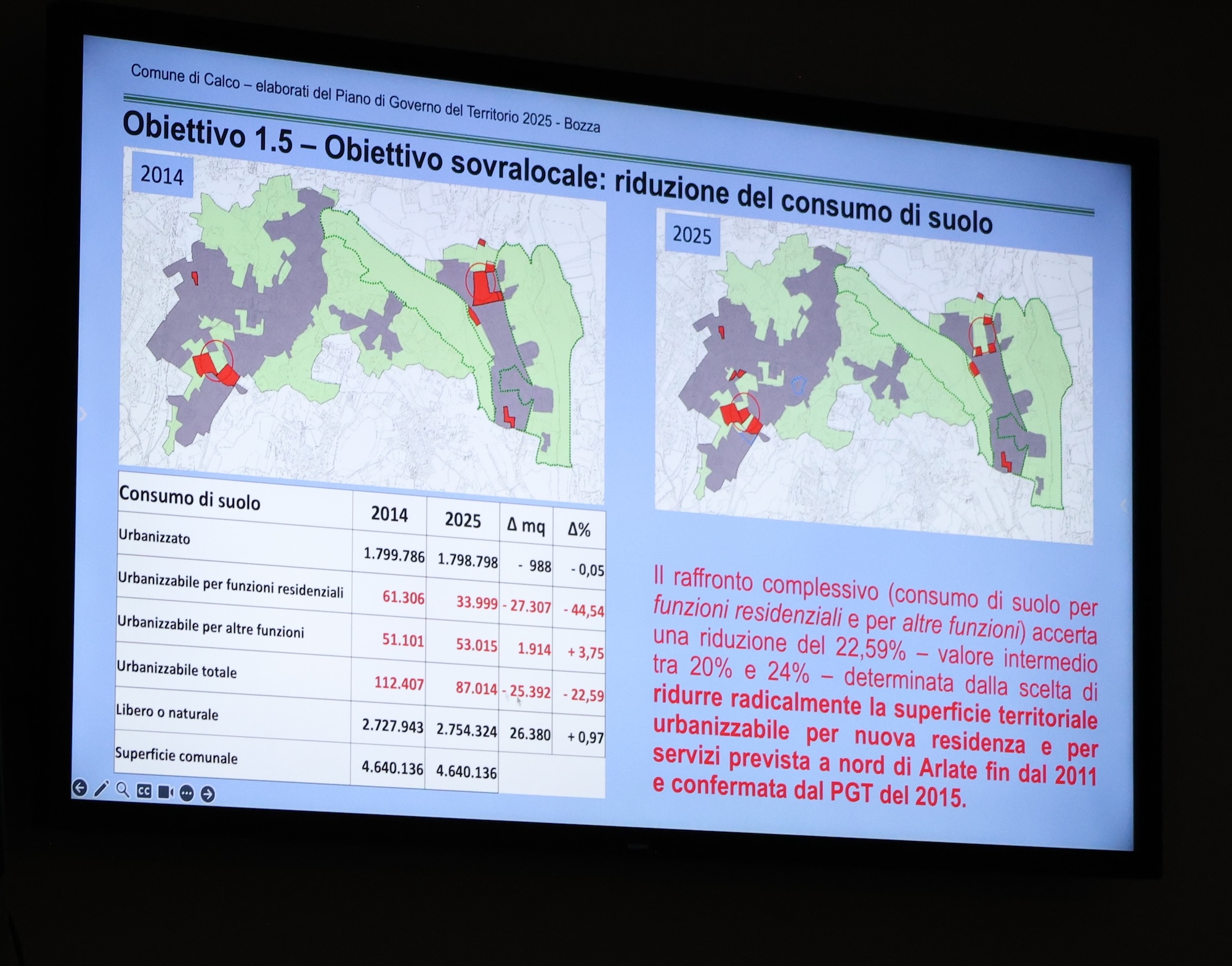Click 'Urbanizzabile totale' row label
Viewport: 1232px width, 966px height.
click(x=177, y=670)
